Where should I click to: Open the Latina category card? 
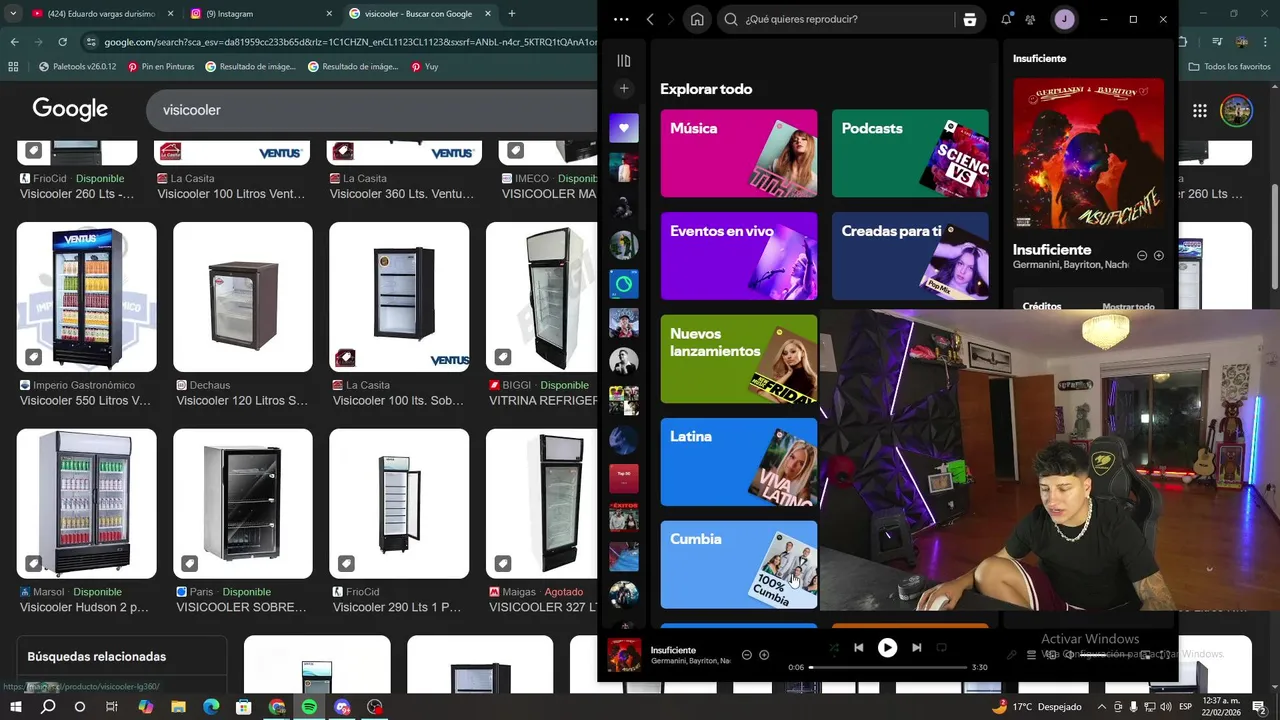(x=739, y=462)
